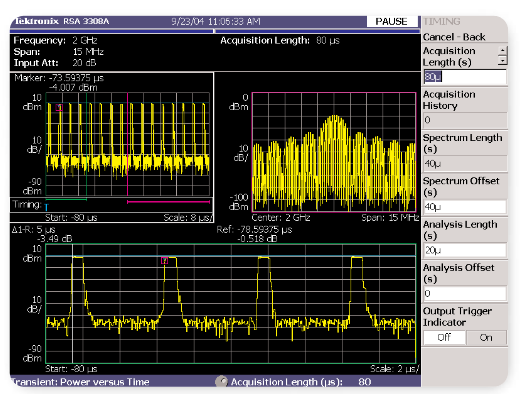Image resolution: width=520 pixels, height=394 pixels.
Task: Click the Acquisition Length value field
Action: pos(465,77)
